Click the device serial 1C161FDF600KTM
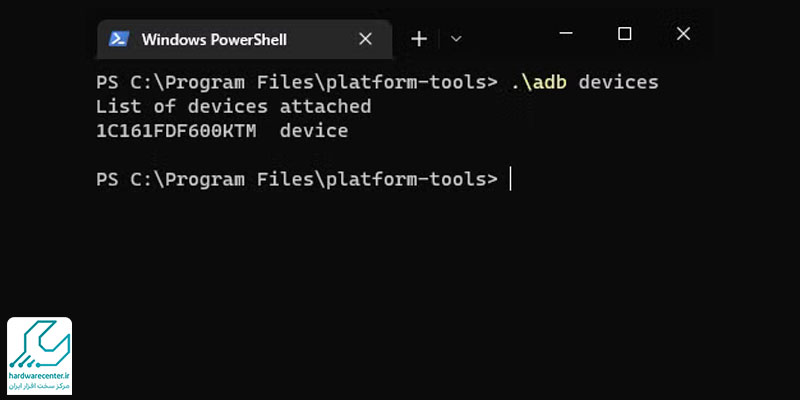Screen dimensions: 800x400 (178, 131)
